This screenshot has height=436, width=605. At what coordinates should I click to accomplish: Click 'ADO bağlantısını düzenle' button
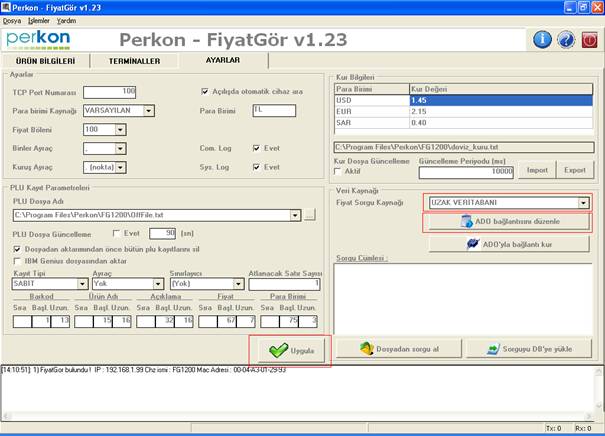pos(509,222)
